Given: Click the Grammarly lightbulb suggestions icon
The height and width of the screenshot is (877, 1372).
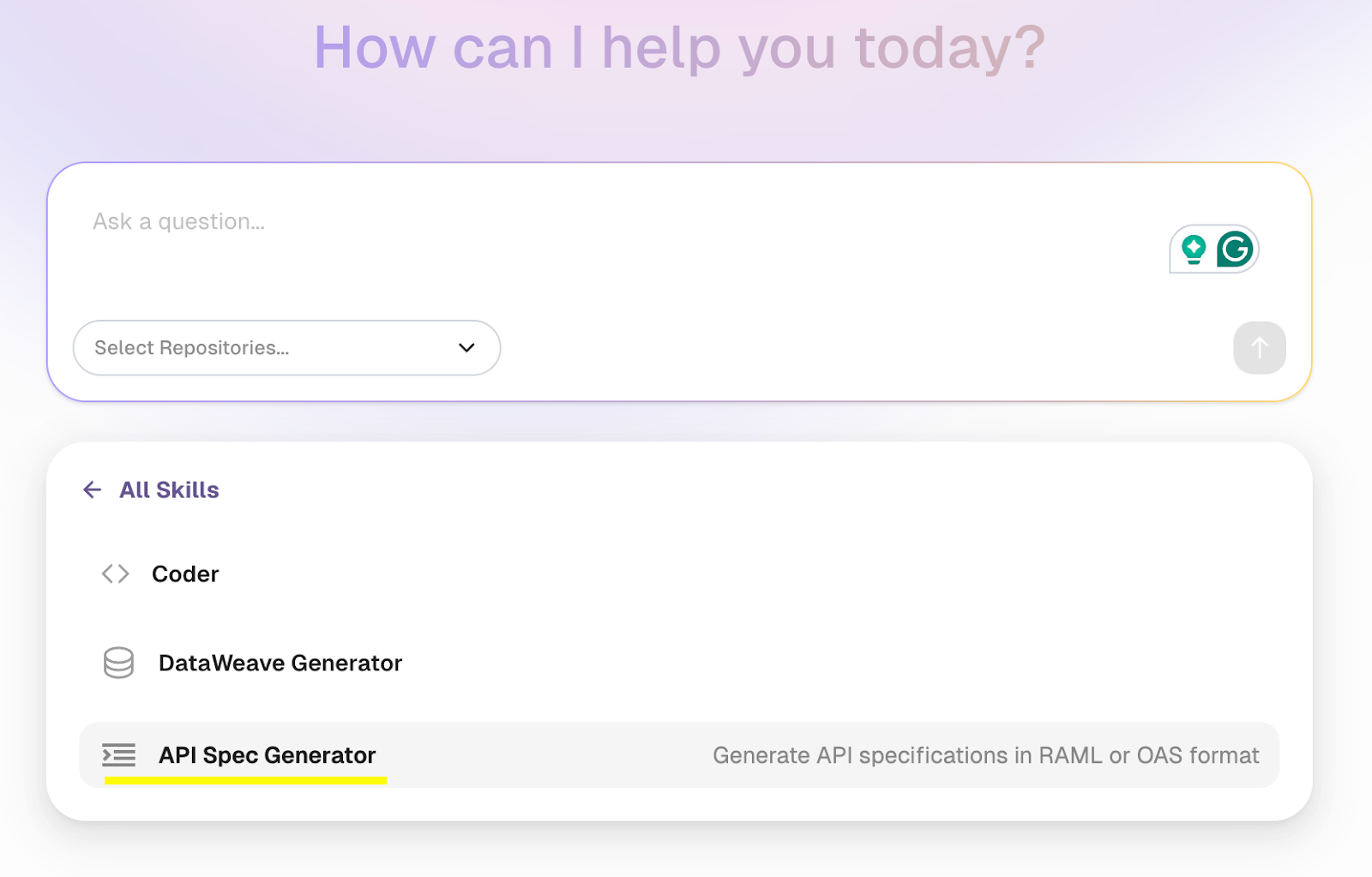Looking at the screenshot, I should coord(1194,249).
